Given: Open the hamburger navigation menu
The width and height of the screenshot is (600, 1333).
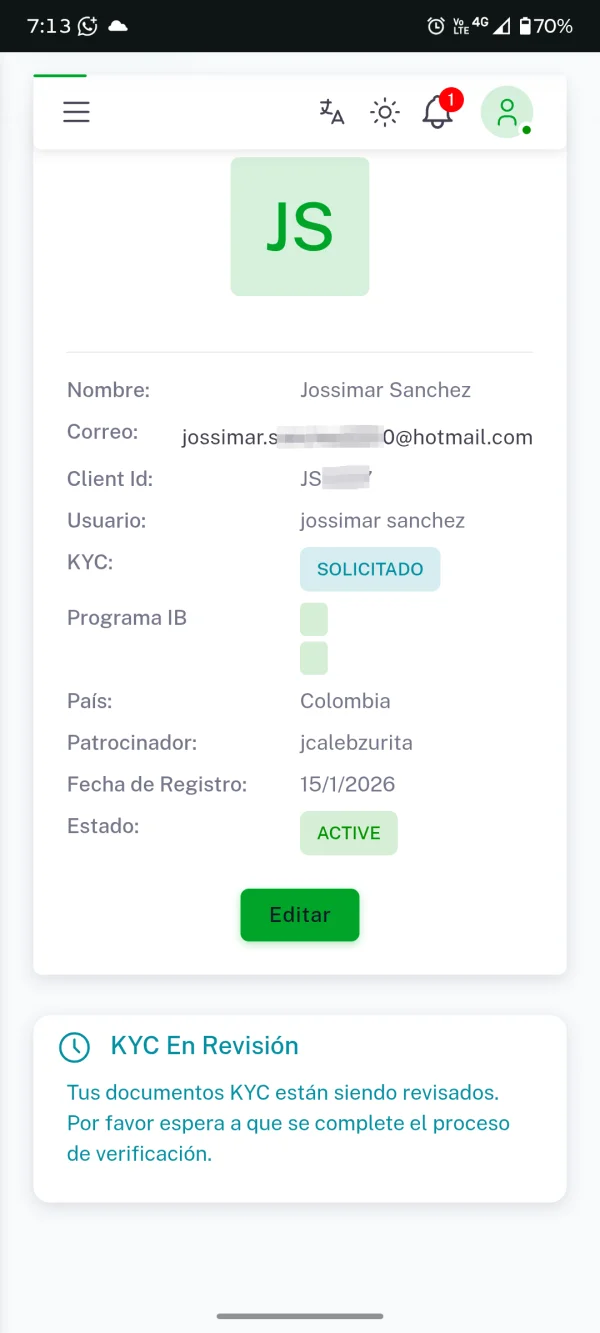Looking at the screenshot, I should (x=77, y=112).
